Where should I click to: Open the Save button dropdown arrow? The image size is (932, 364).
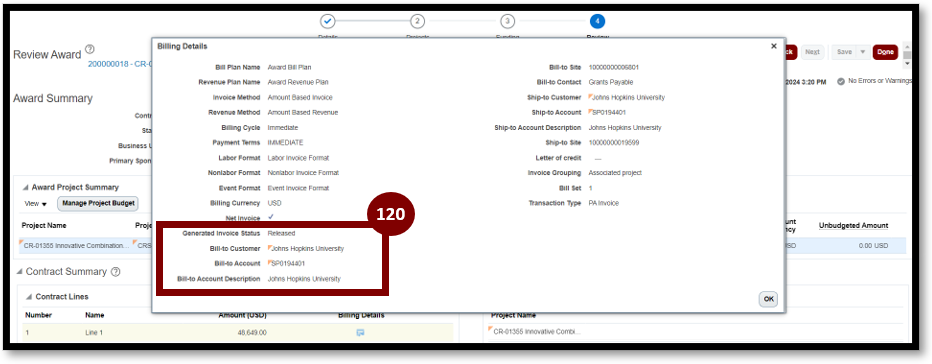862,52
